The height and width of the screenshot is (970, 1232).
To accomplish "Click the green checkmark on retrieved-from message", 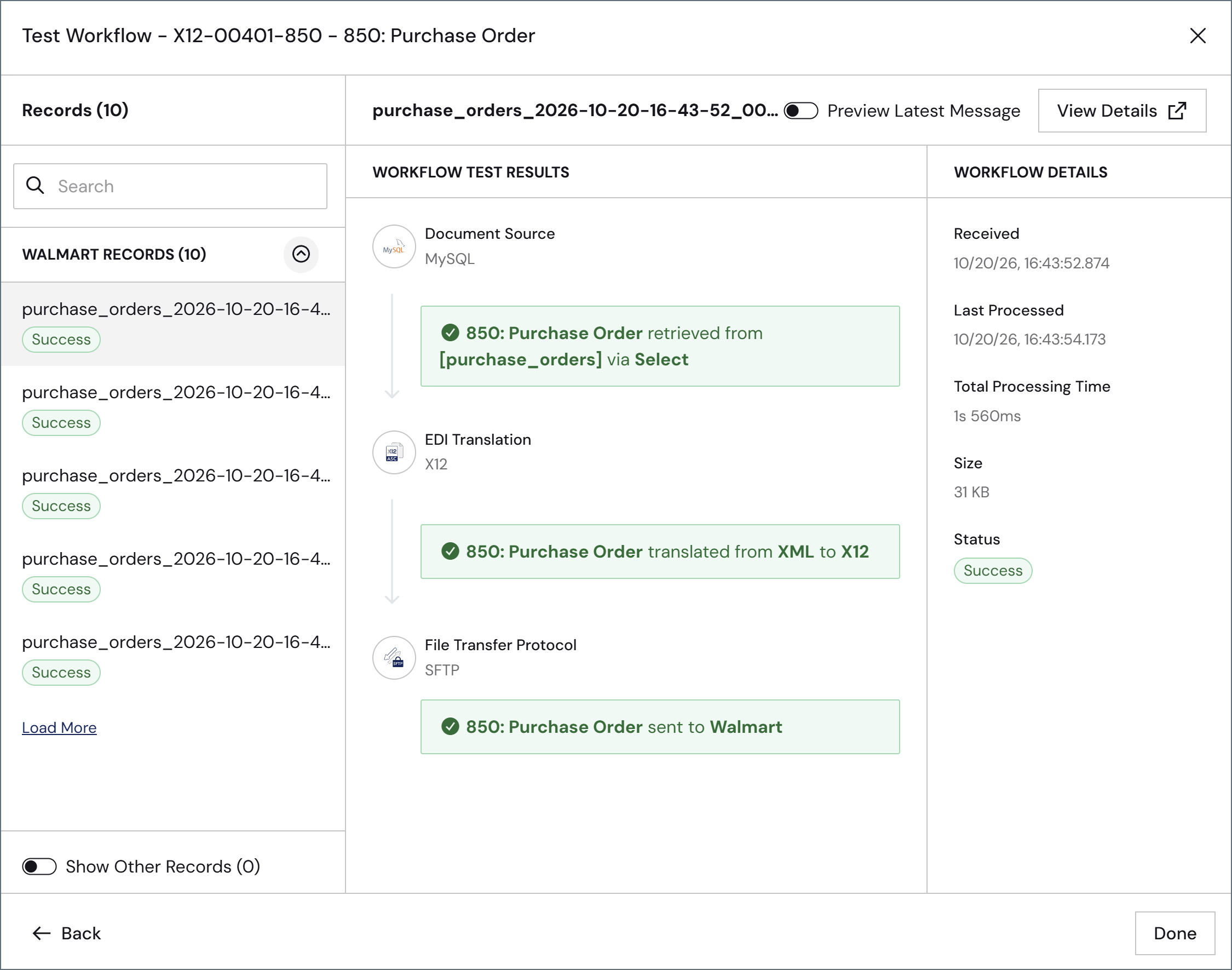I will (x=450, y=333).
